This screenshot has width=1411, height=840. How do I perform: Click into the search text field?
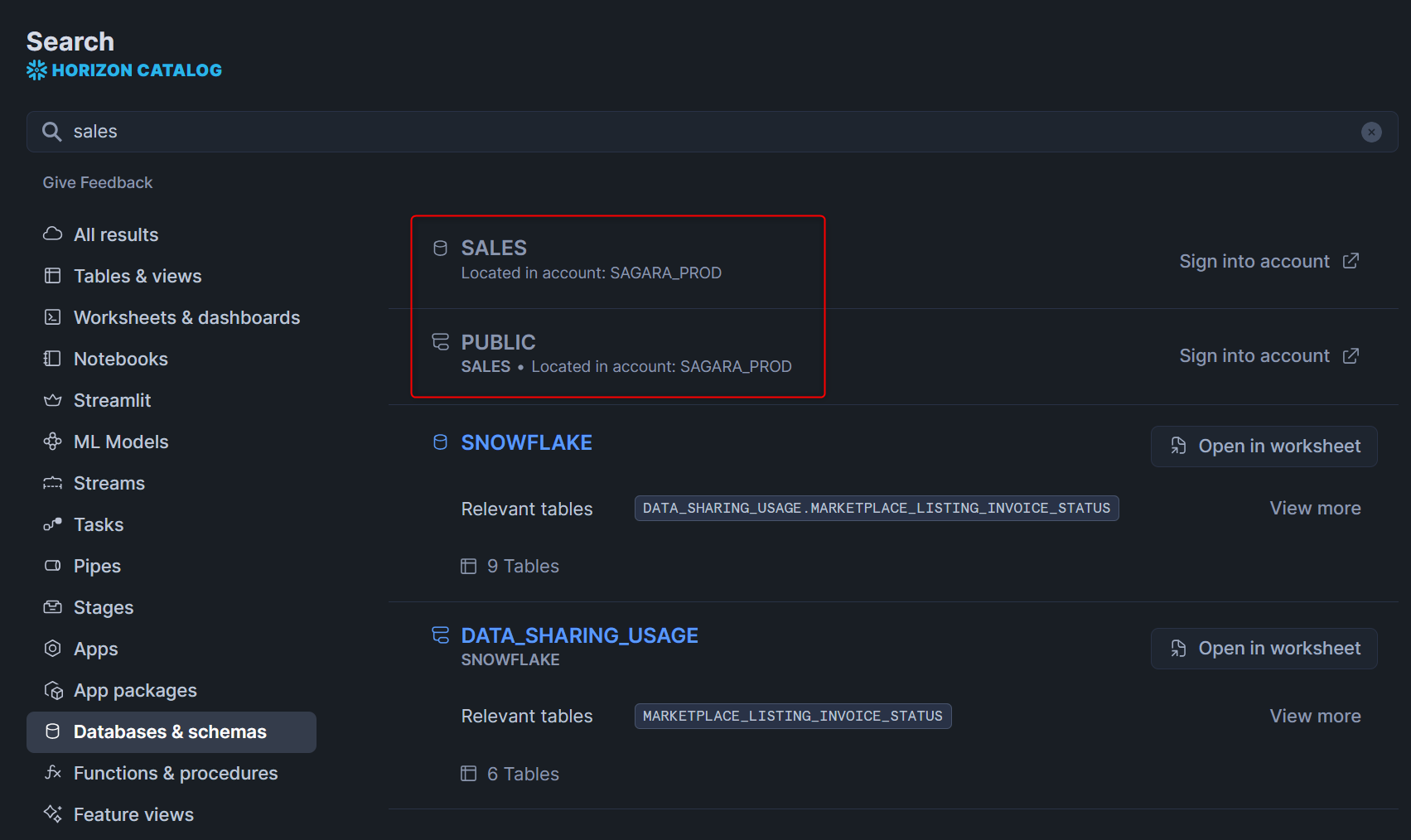pyautogui.click(x=663, y=132)
